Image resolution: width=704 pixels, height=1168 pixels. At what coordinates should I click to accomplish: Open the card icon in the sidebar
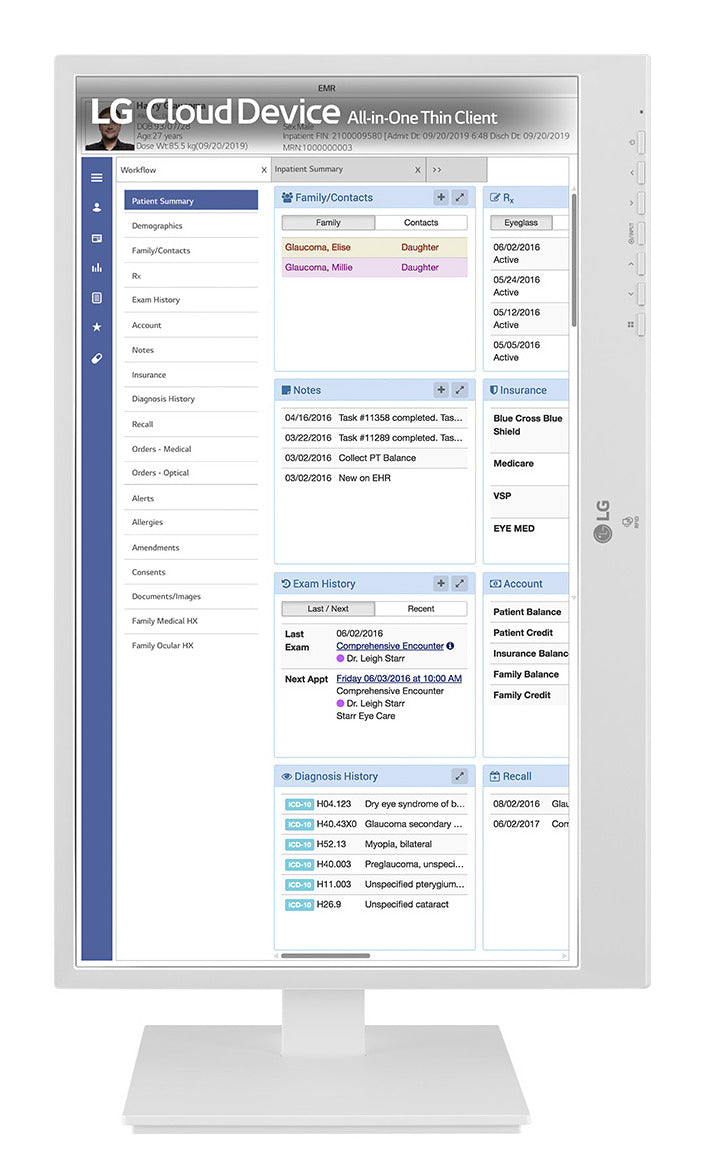click(97, 238)
